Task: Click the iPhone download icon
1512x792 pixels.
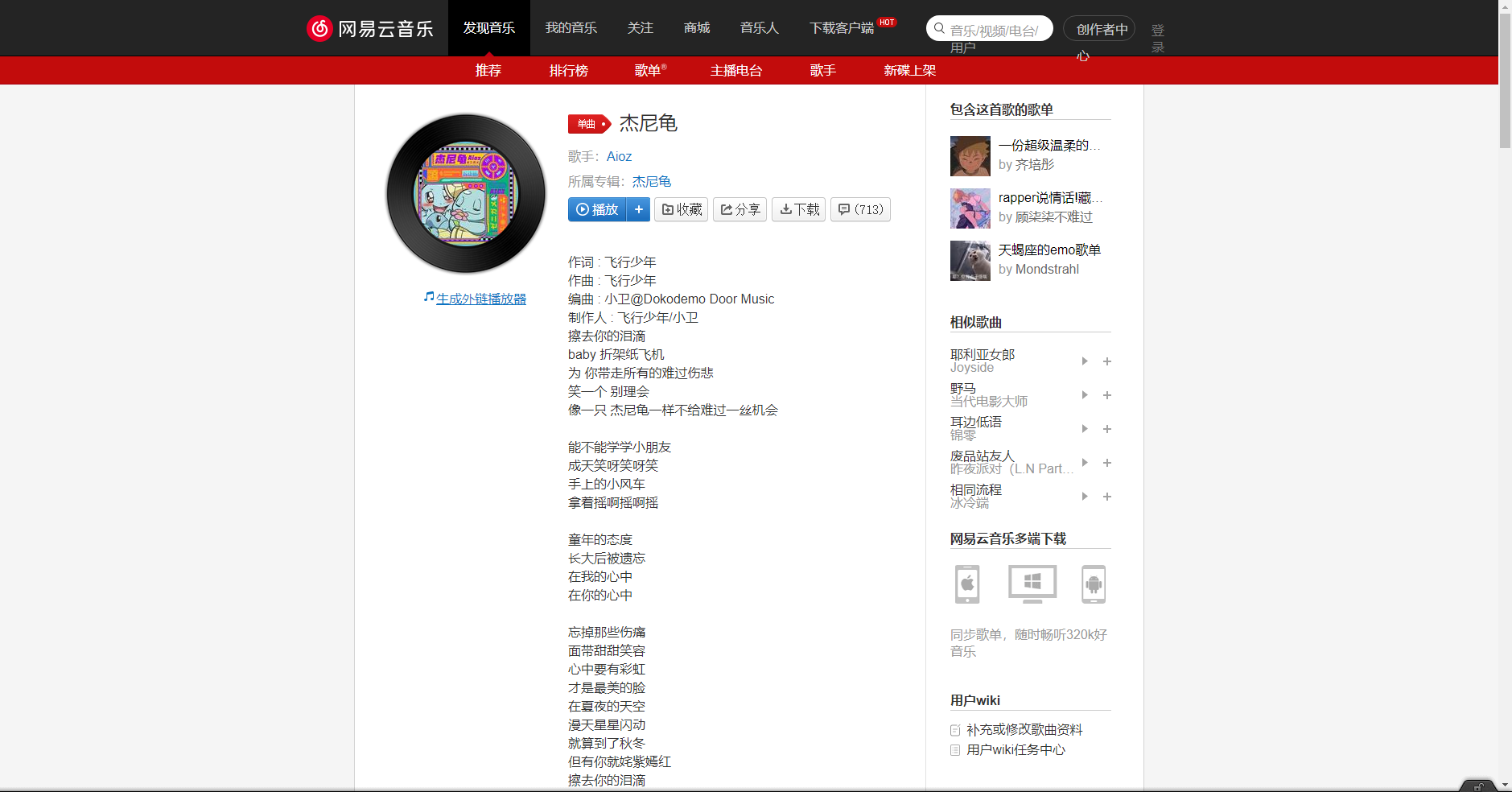Action: 966,584
